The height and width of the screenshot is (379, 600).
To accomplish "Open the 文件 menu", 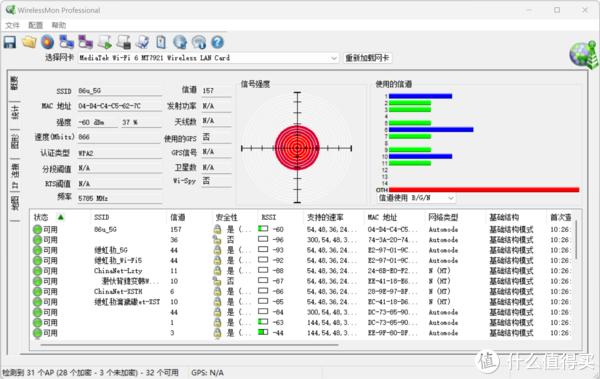I will point(12,25).
